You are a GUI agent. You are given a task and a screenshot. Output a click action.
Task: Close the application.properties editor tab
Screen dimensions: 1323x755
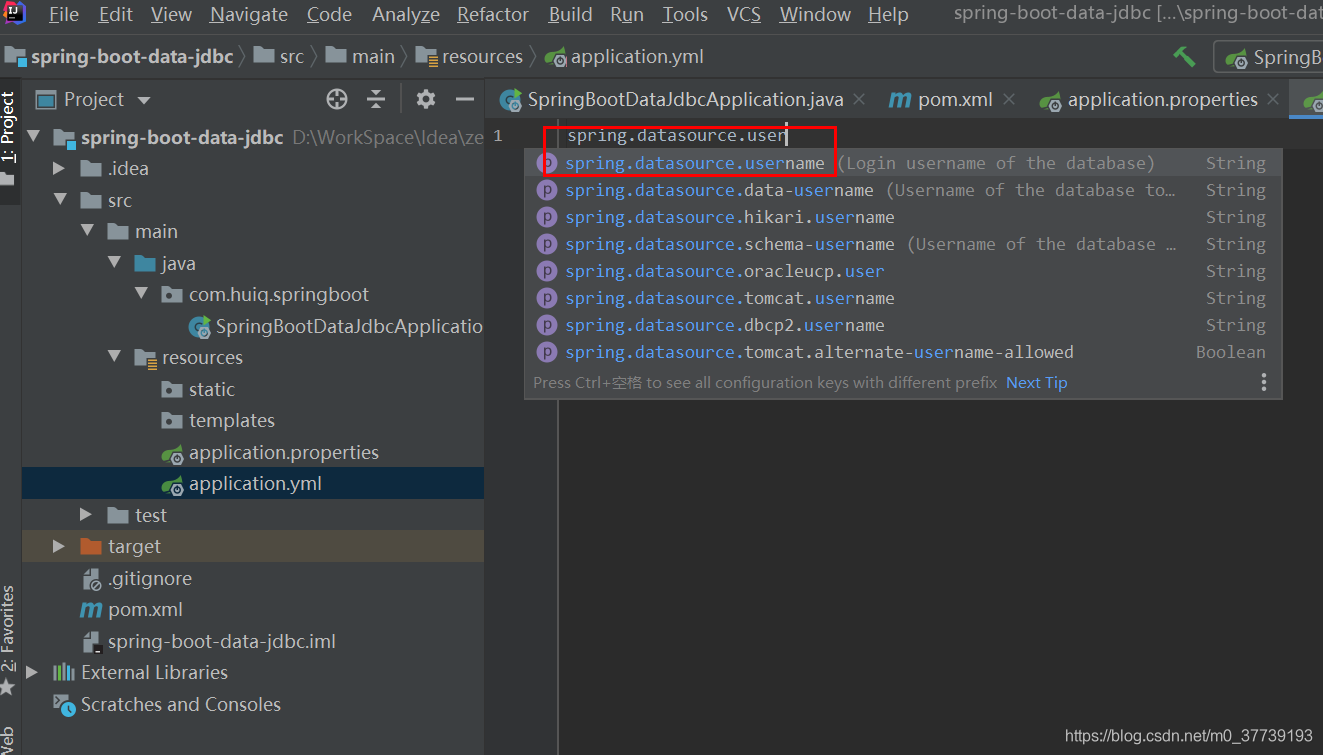click(x=1273, y=99)
